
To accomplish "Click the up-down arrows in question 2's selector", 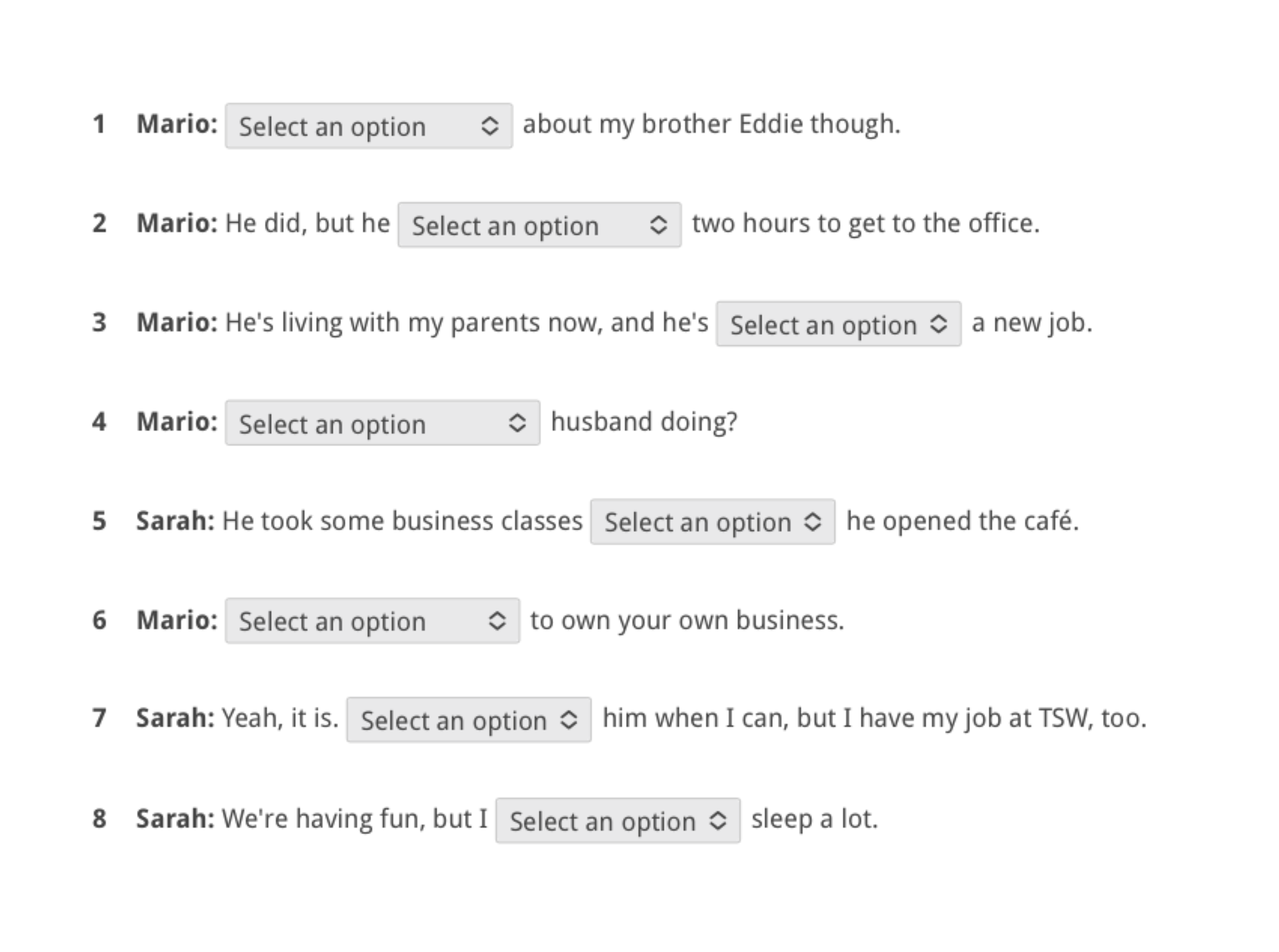I will click(x=659, y=226).
